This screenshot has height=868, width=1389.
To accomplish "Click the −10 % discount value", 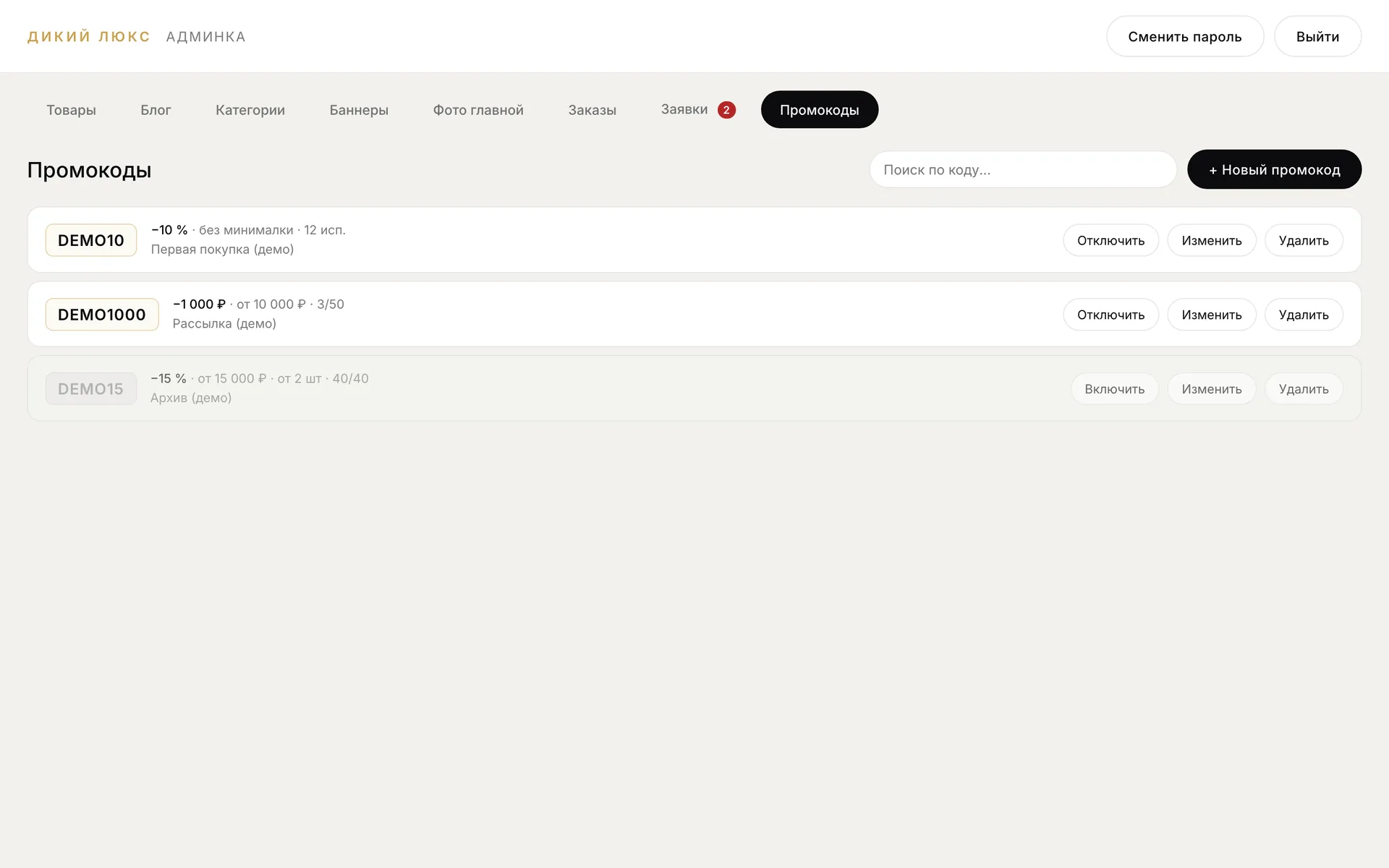I will [x=169, y=230].
